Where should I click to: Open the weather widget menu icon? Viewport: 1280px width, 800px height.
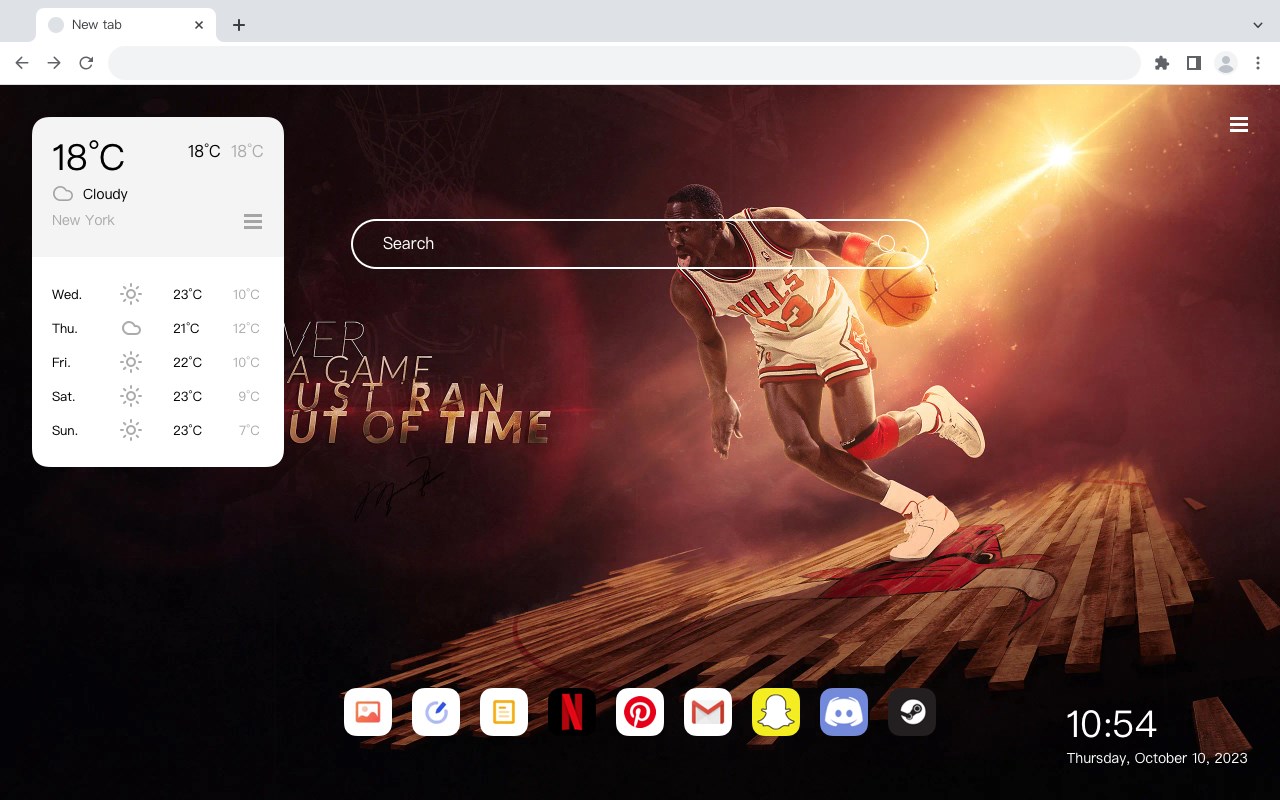click(253, 221)
